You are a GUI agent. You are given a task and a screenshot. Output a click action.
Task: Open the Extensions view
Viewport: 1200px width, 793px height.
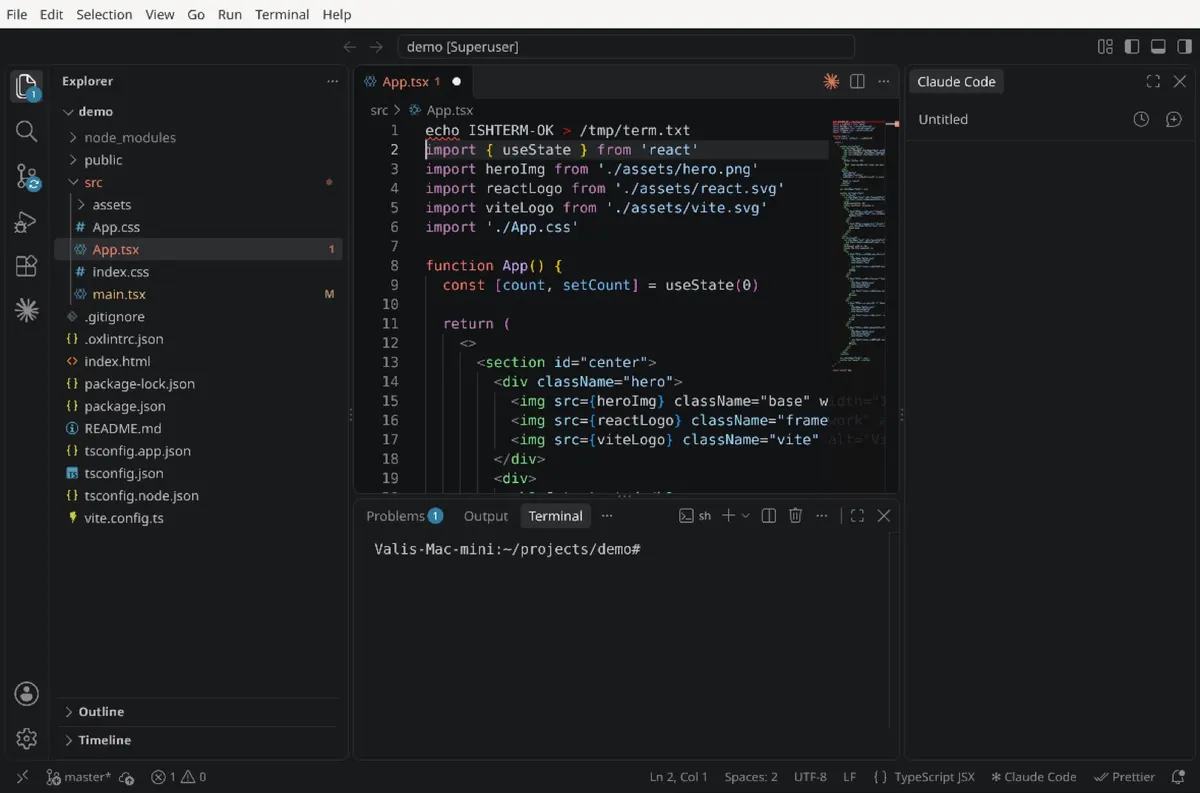point(27,266)
